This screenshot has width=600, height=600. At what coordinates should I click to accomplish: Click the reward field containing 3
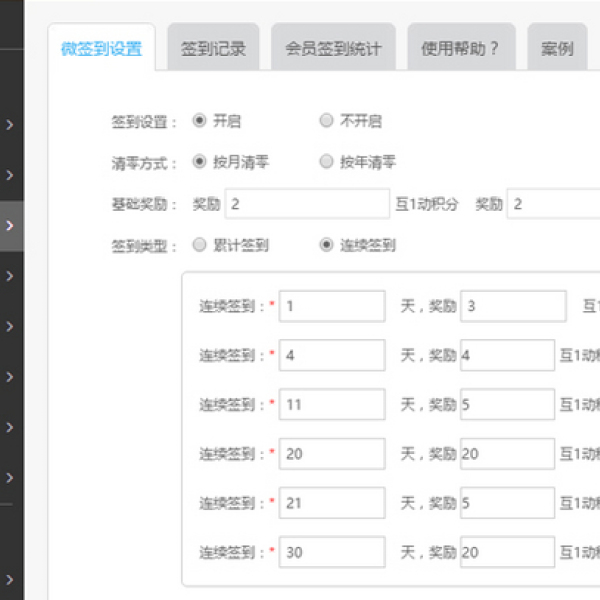point(512,306)
